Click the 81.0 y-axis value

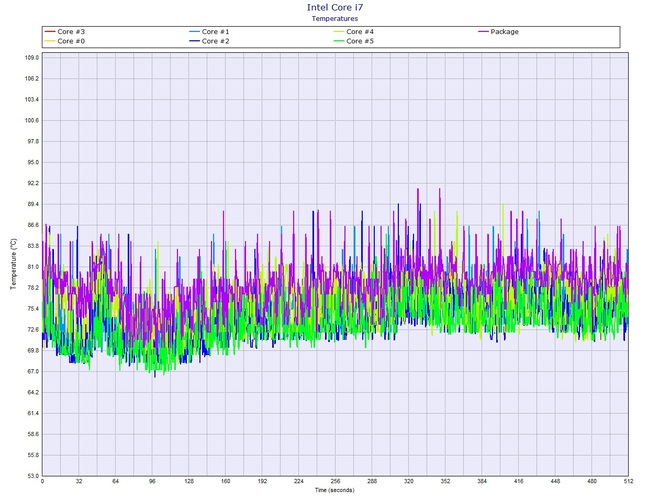tap(33, 267)
